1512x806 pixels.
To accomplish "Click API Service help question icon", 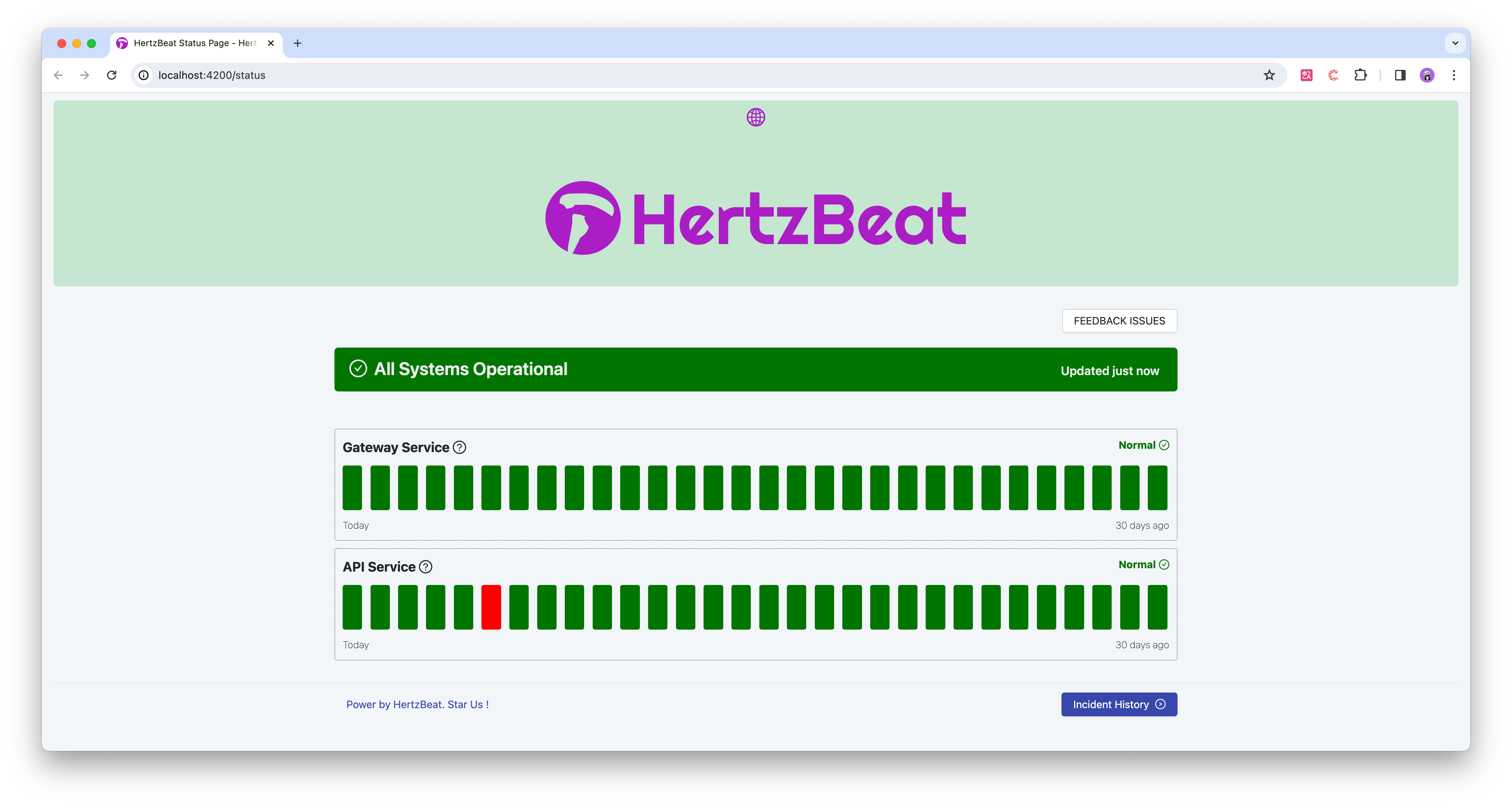I will tap(426, 566).
